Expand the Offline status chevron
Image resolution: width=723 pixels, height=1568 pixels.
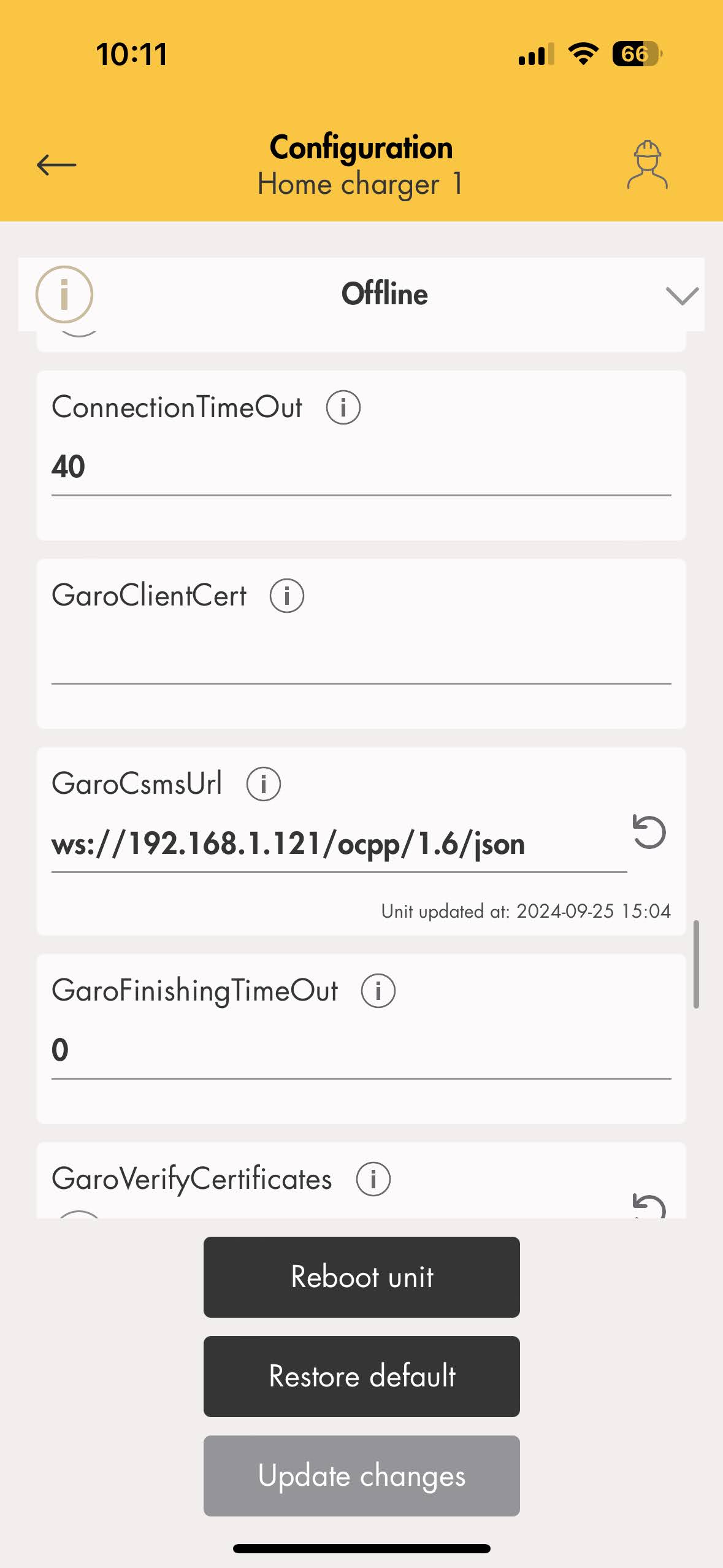click(x=682, y=296)
